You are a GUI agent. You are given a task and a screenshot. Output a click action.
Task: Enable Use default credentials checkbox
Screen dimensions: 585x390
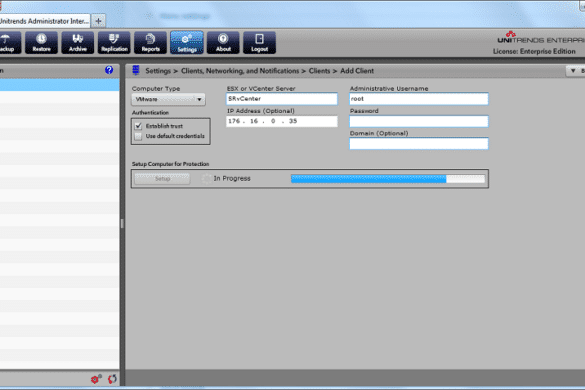(138, 136)
